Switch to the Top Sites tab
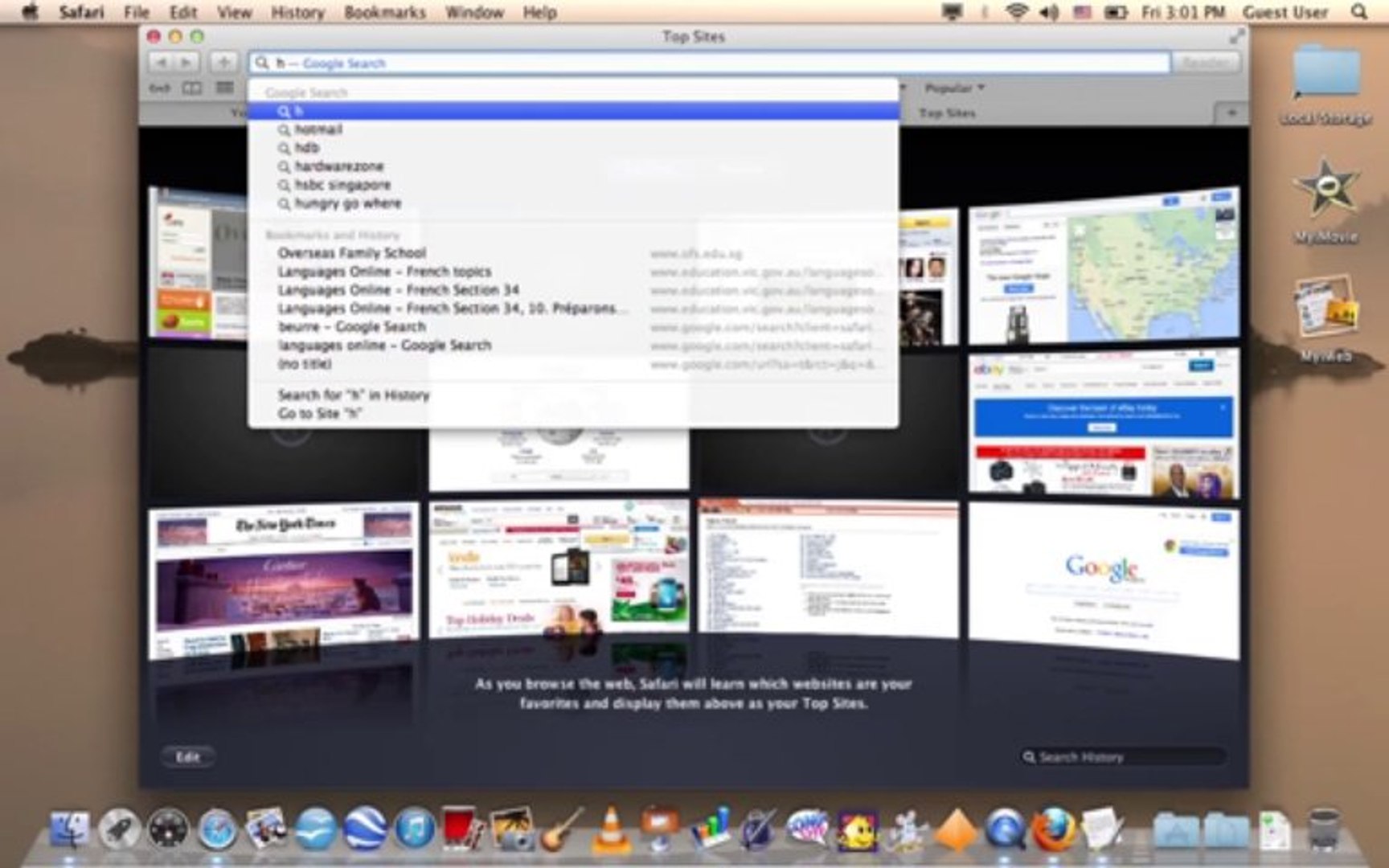This screenshot has width=1389, height=868. pyautogui.click(x=949, y=113)
